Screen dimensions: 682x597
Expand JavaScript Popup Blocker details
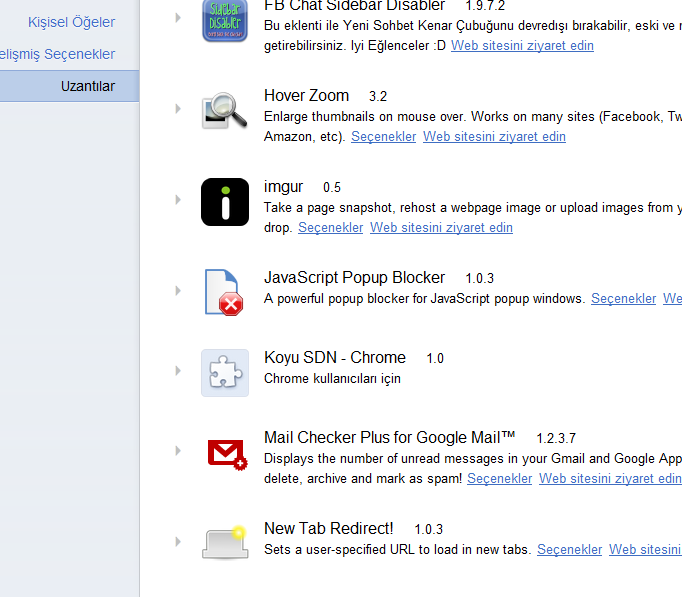coord(178,290)
